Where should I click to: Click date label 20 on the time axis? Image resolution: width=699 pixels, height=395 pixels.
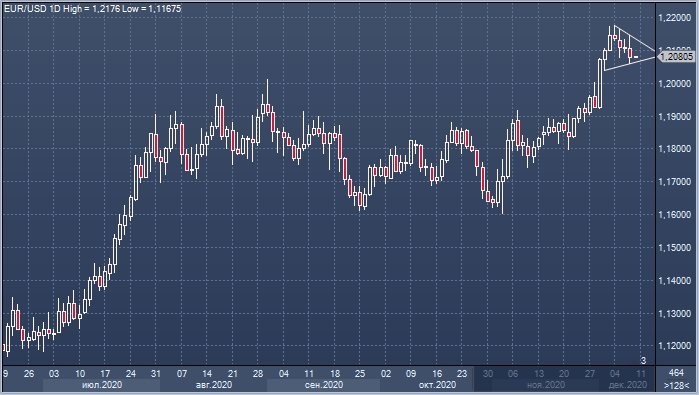[564, 374]
